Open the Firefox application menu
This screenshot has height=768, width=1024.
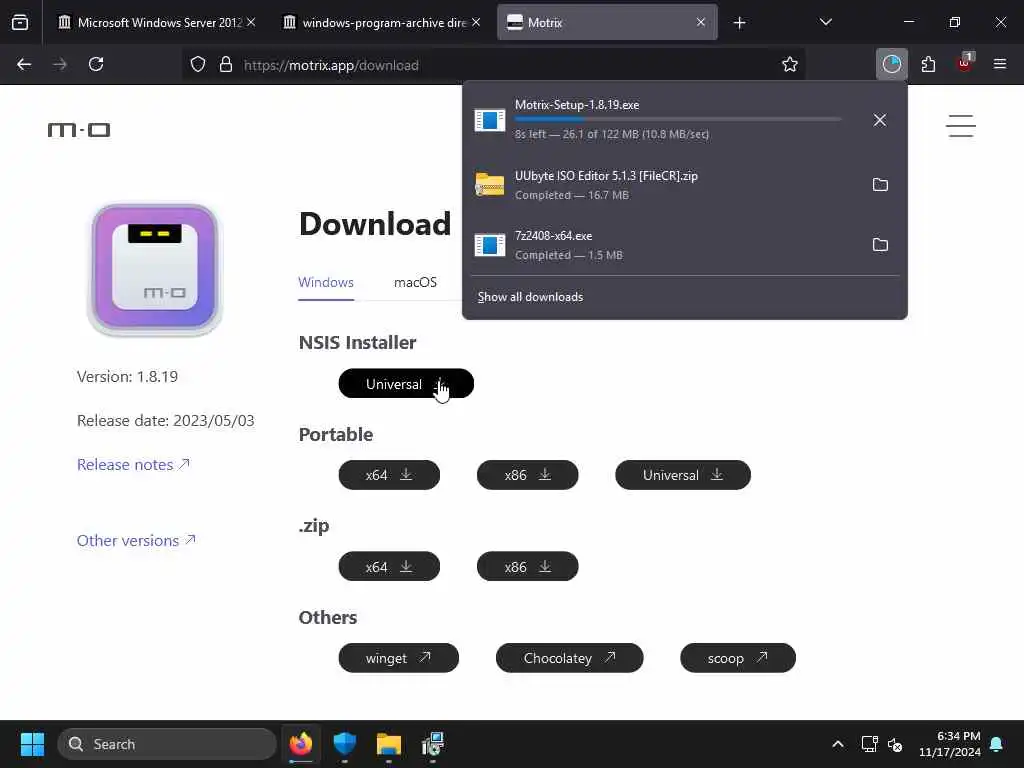click(1000, 64)
